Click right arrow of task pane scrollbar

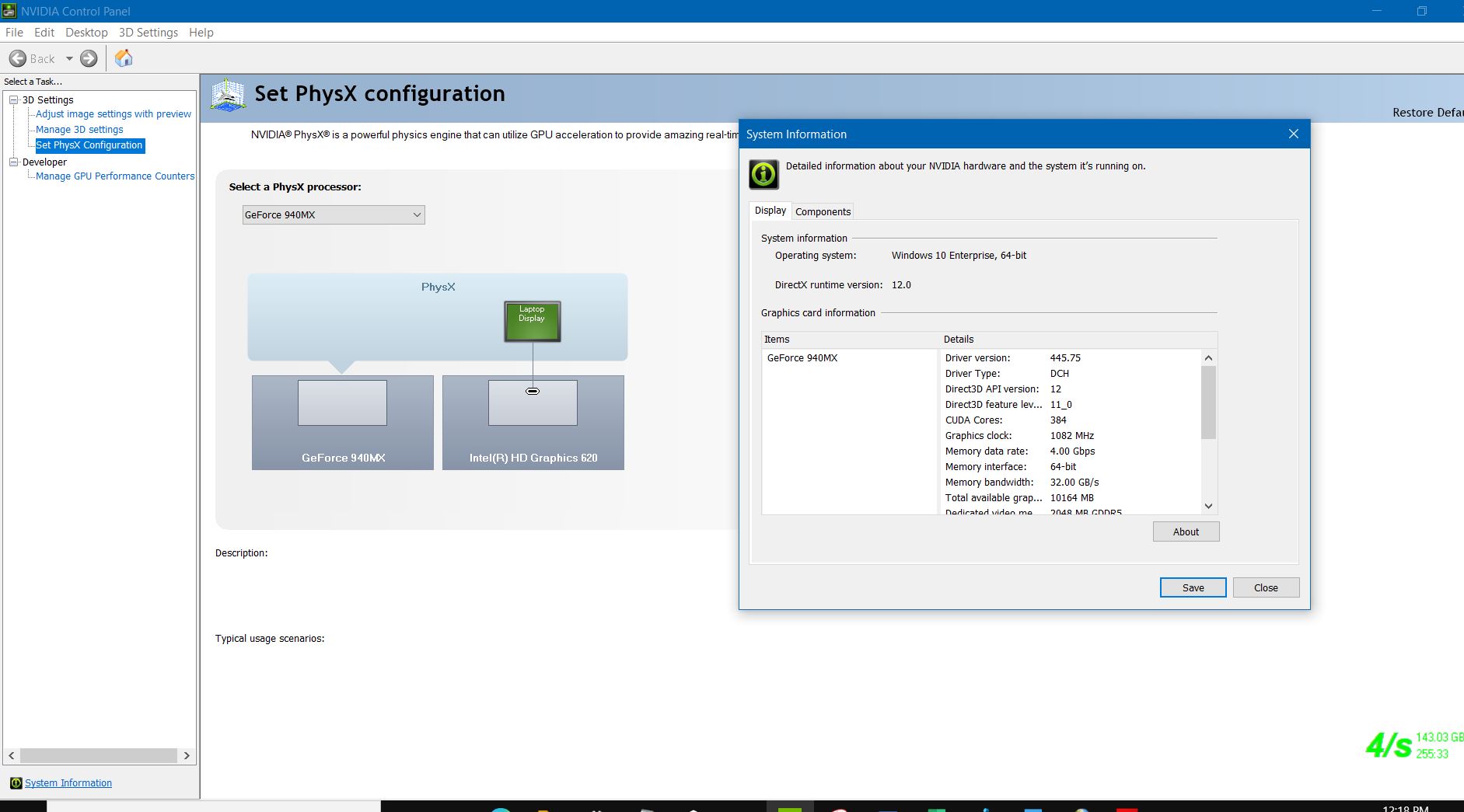coord(187,755)
